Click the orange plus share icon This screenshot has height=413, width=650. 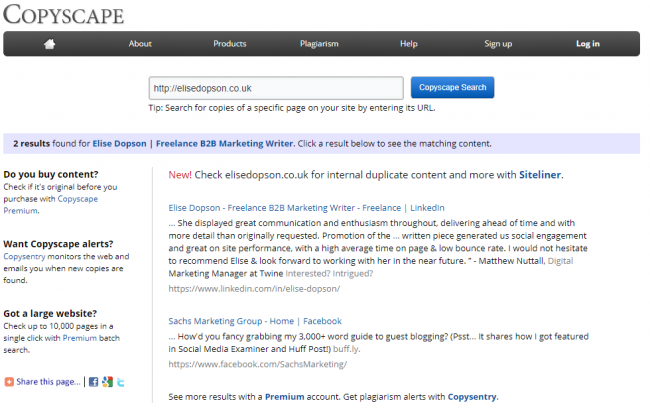click(x=9, y=381)
